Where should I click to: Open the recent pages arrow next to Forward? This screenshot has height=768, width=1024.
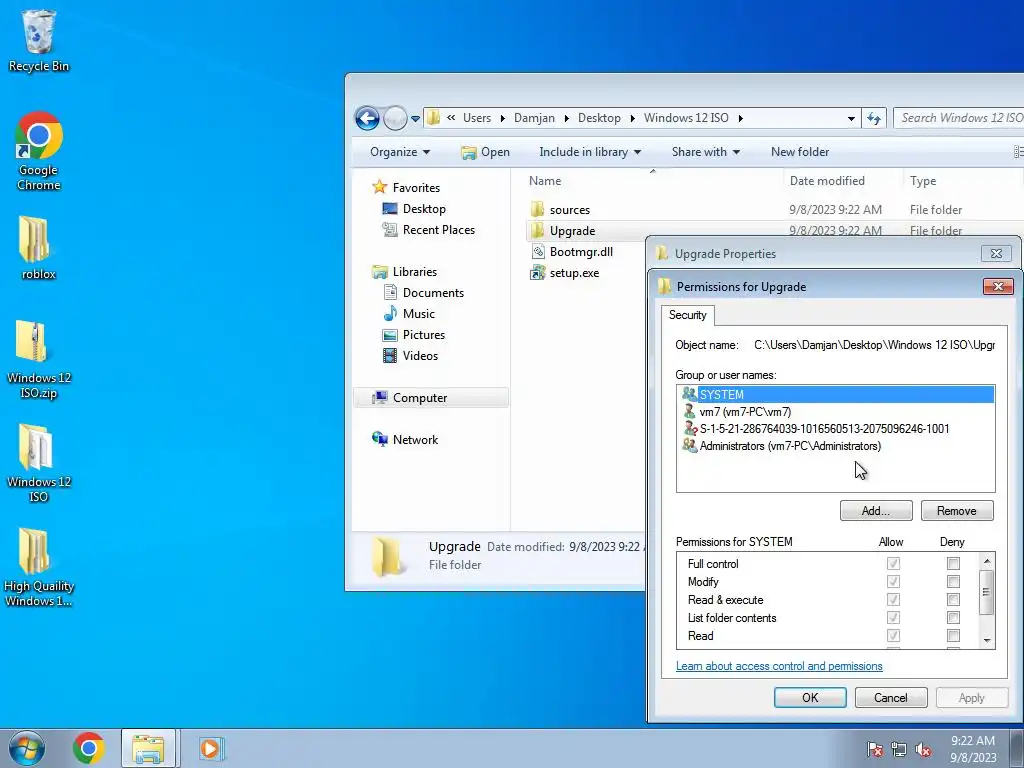click(415, 119)
